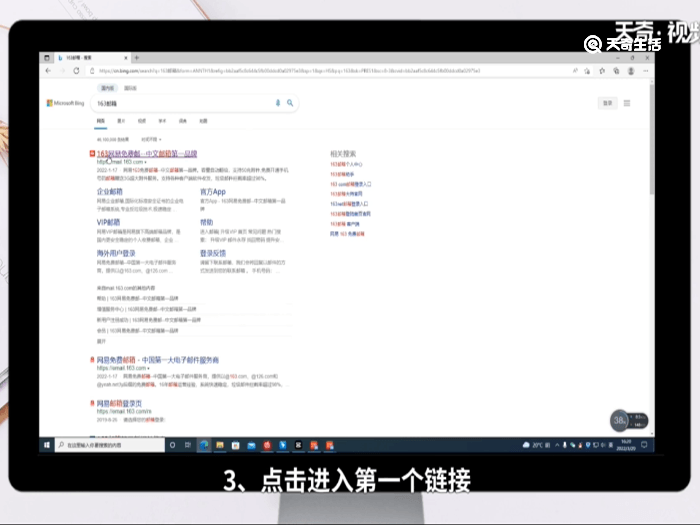
Task: Click related search 163邮箱助手
Action: pyautogui.click(x=342, y=174)
